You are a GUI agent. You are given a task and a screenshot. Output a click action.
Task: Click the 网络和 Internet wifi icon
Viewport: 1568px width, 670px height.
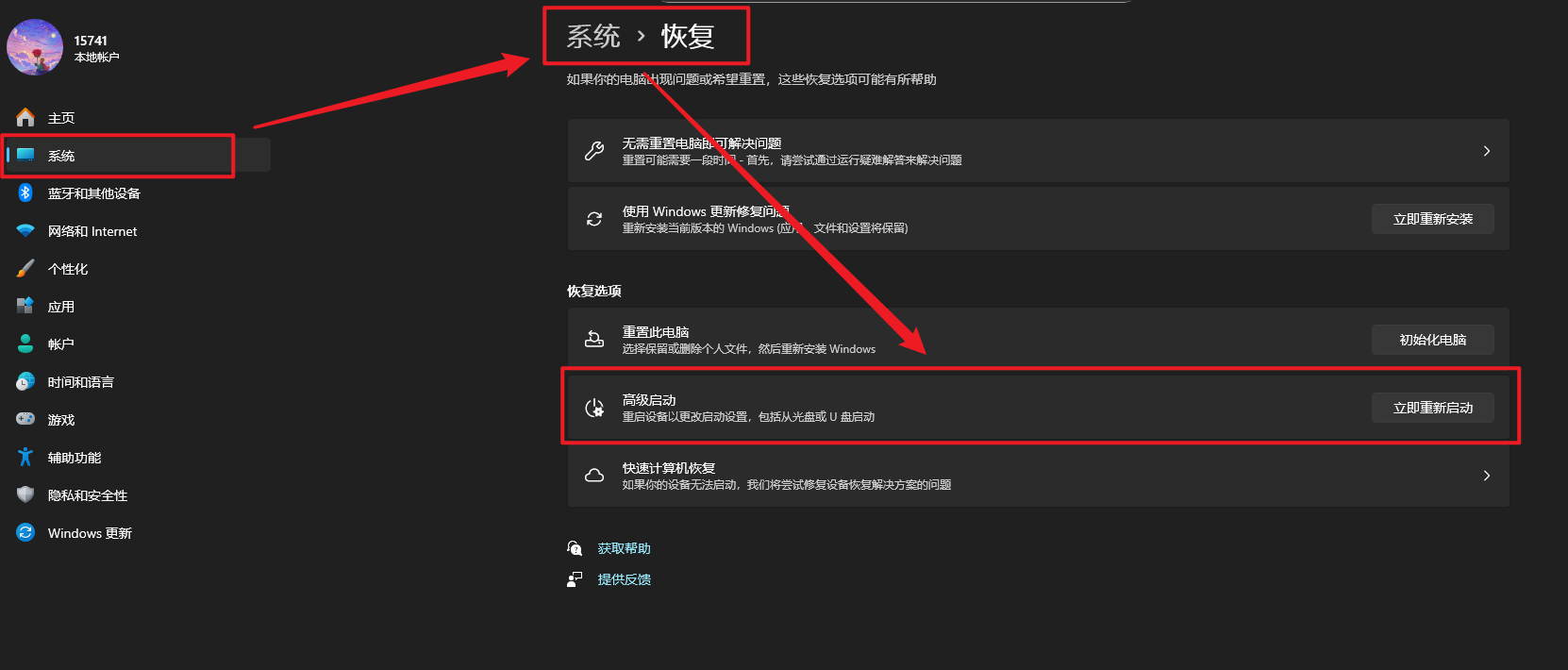click(x=25, y=230)
